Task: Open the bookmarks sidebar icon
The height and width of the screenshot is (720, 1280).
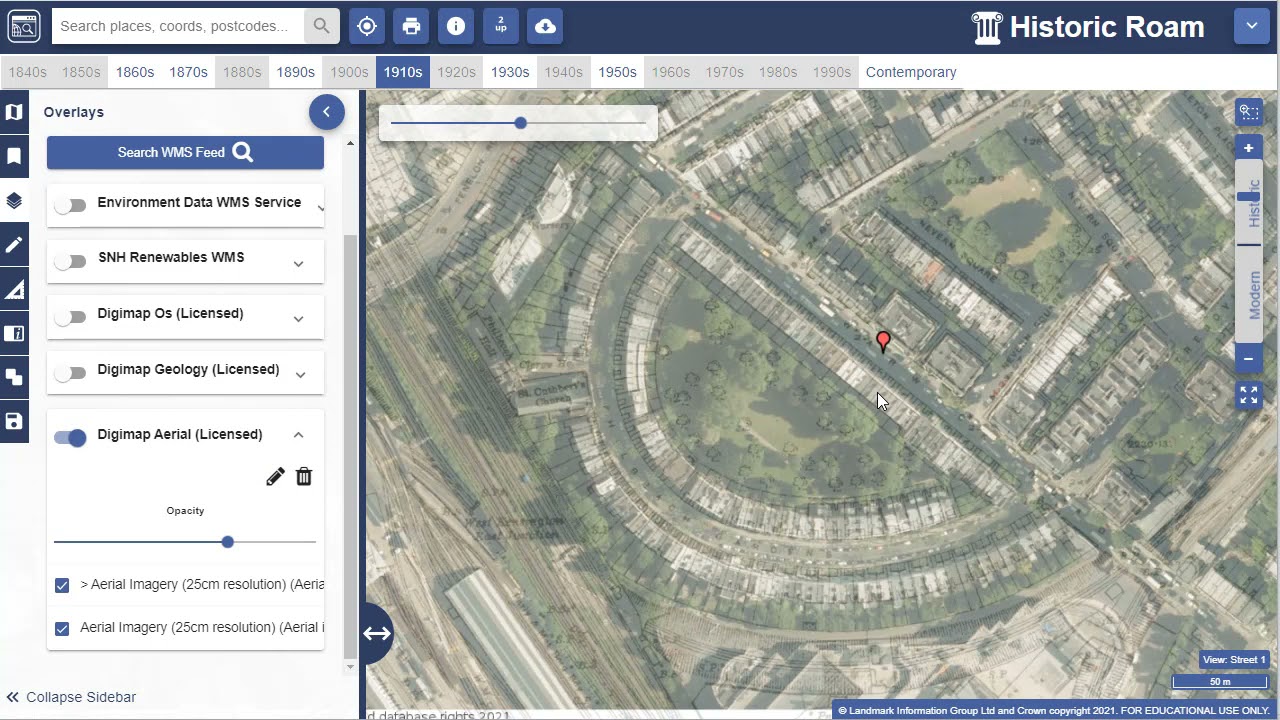Action: point(14,157)
